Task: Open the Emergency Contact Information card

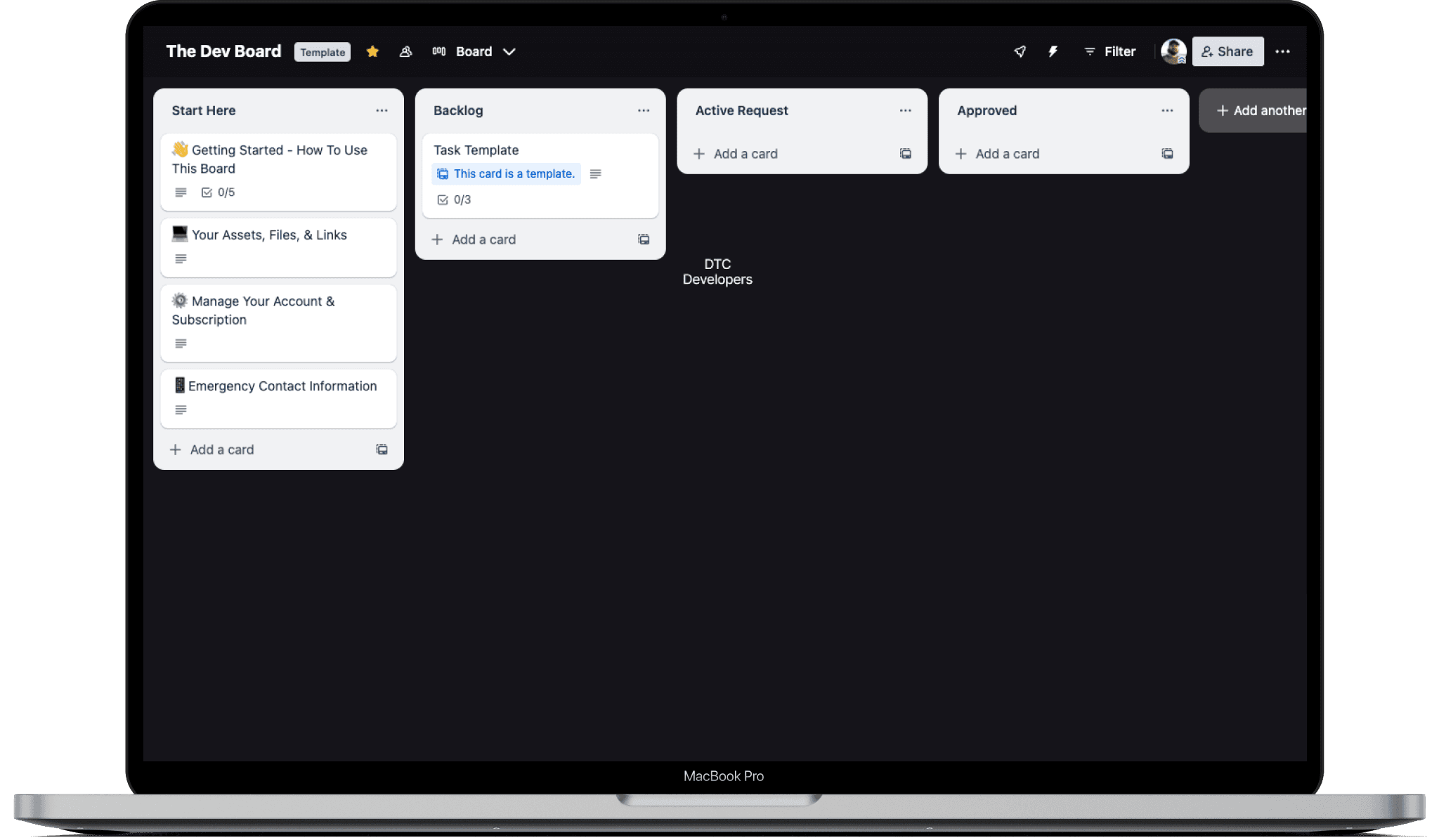Action: 278,399
